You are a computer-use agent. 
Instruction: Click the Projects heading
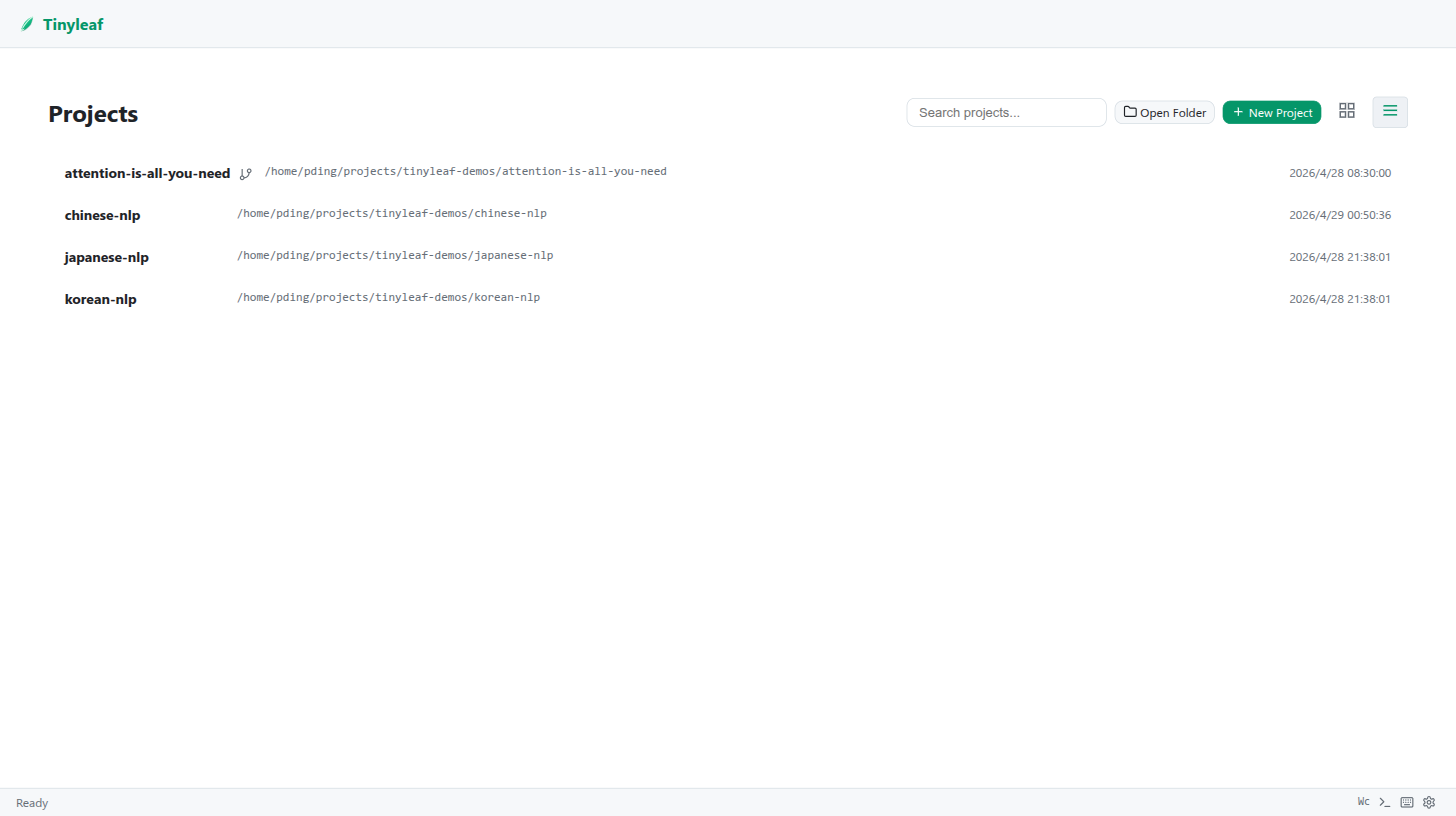pos(93,114)
